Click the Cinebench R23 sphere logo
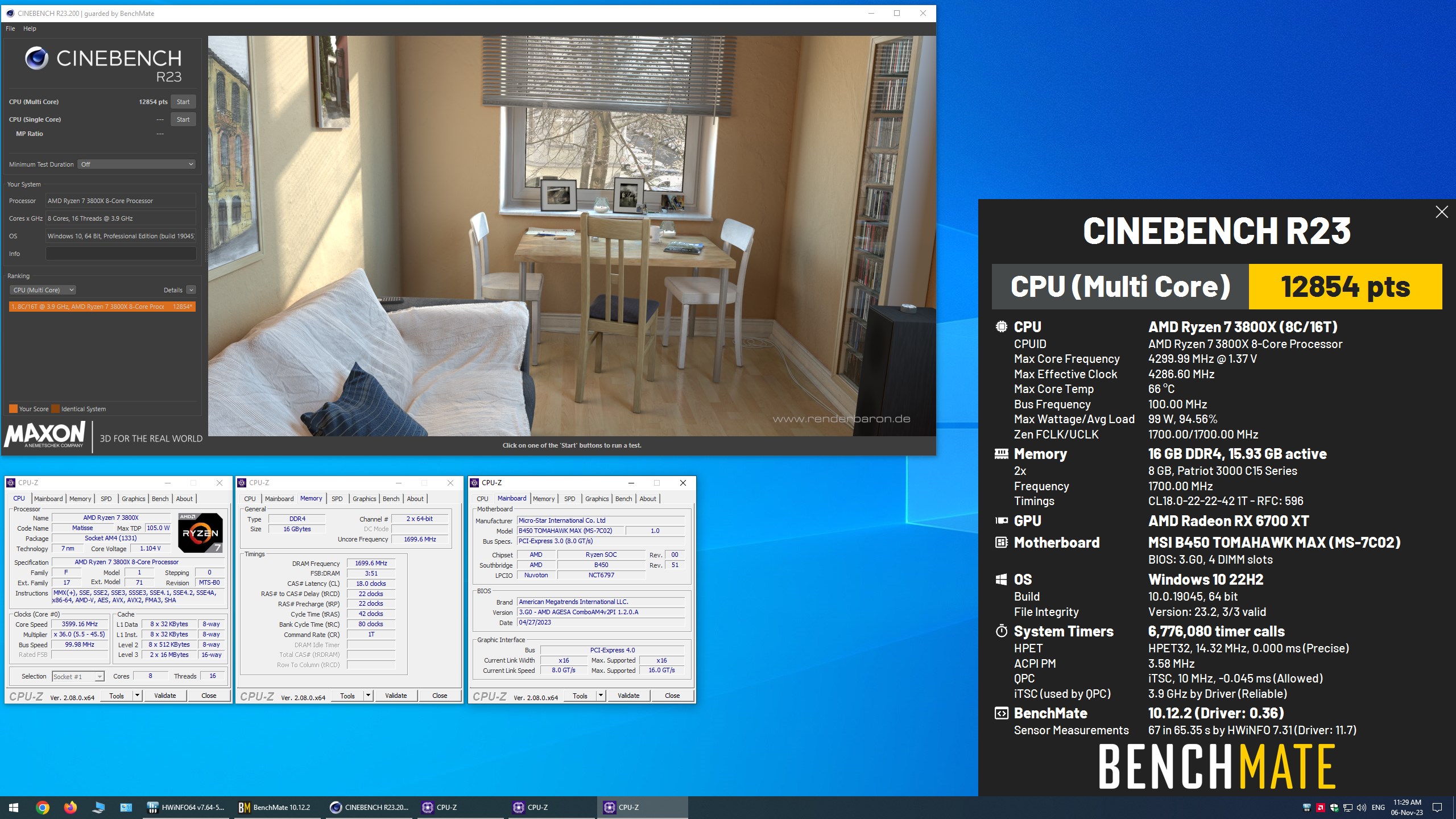 (x=37, y=58)
